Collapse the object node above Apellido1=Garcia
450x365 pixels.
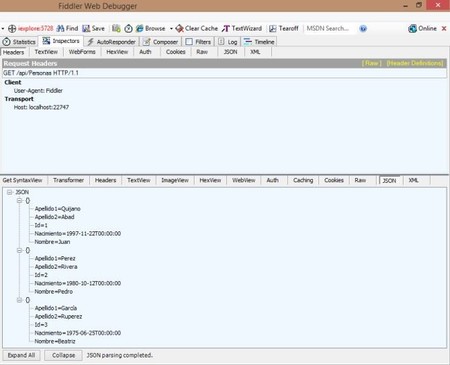coord(19,300)
